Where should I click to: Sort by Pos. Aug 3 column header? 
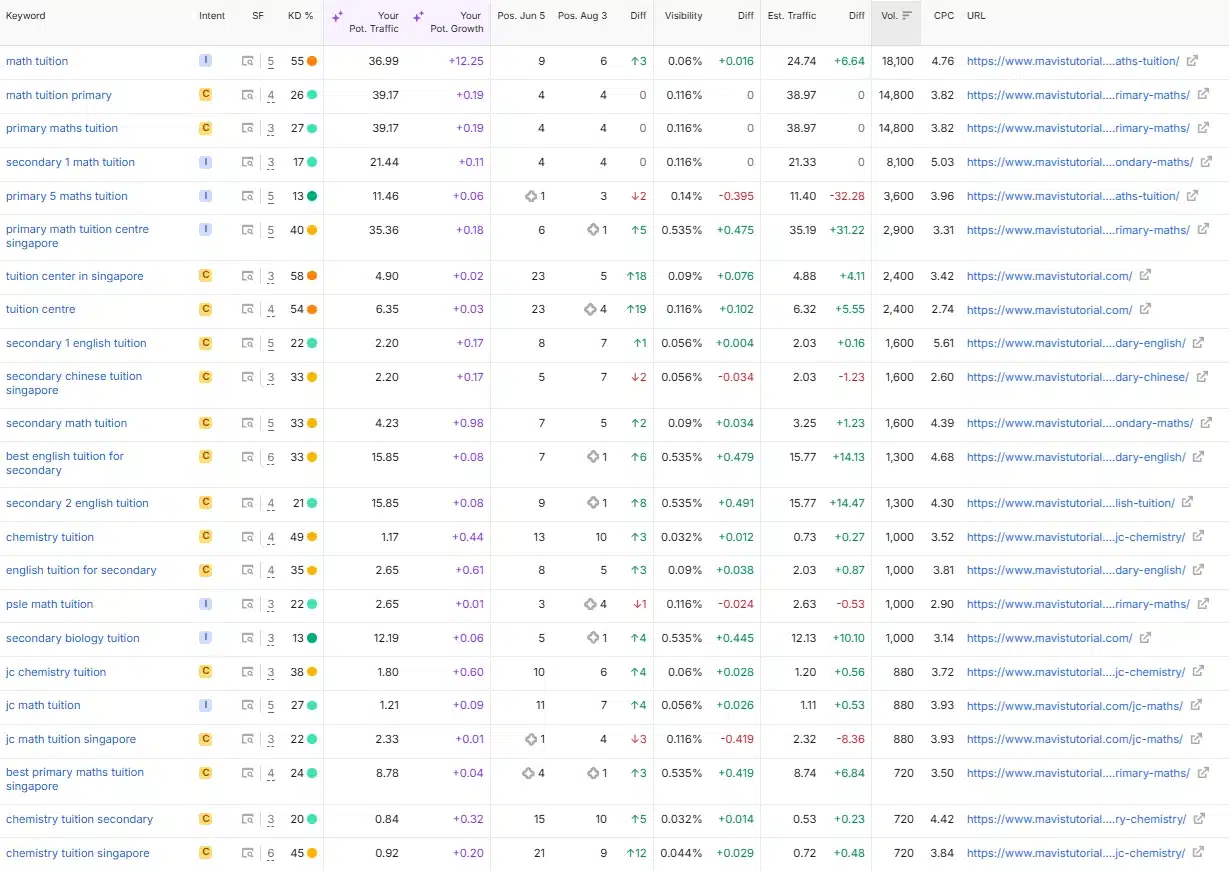pyautogui.click(x=582, y=16)
